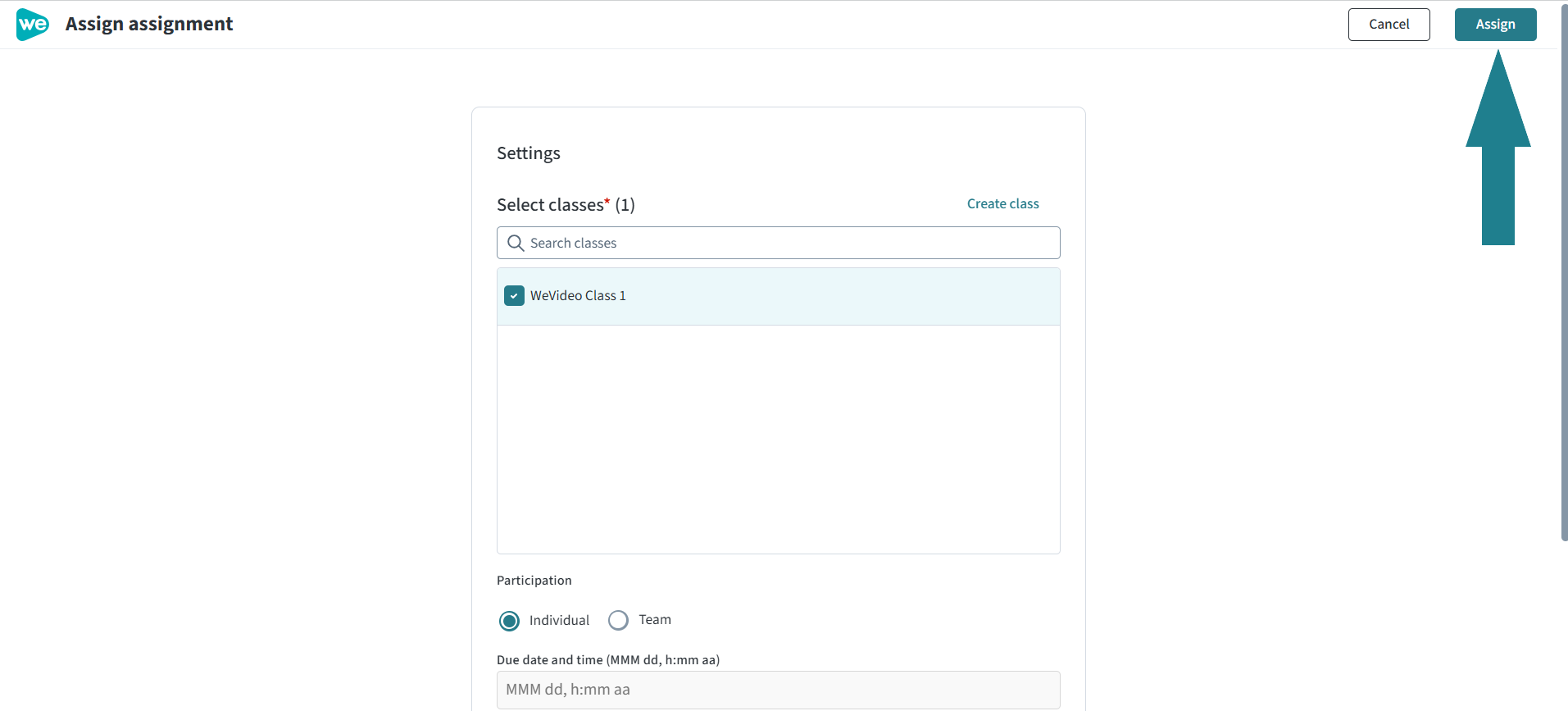The width and height of the screenshot is (1568, 711).
Task: Click the search magnifier icon
Action: point(516,244)
